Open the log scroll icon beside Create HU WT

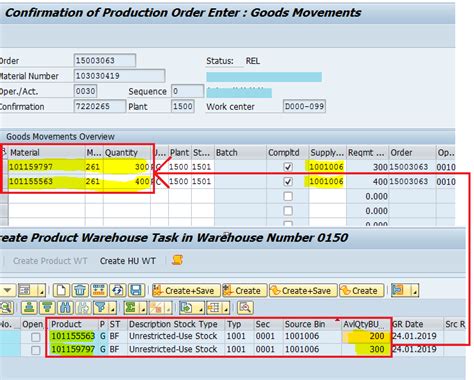(x=177, y=260)
